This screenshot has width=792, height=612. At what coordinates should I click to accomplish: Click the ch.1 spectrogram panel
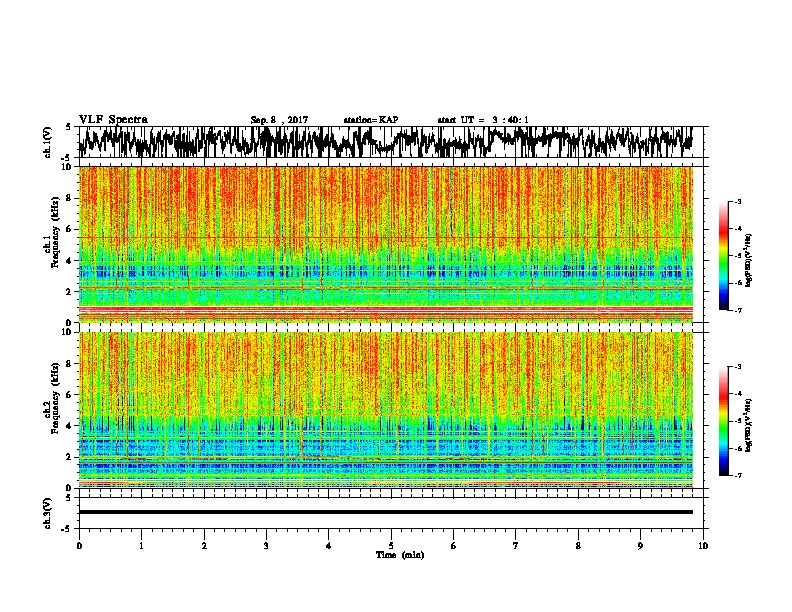pyautogui.click(x=386, y=244)
